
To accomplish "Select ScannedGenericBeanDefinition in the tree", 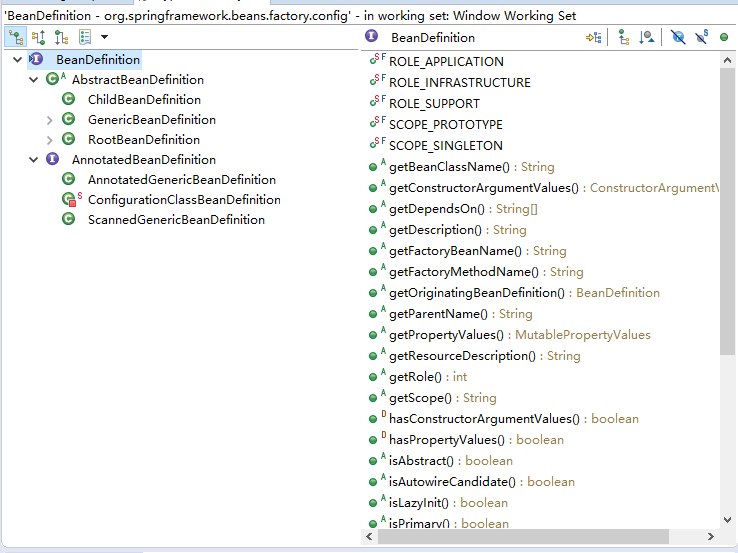I will 176,220.
